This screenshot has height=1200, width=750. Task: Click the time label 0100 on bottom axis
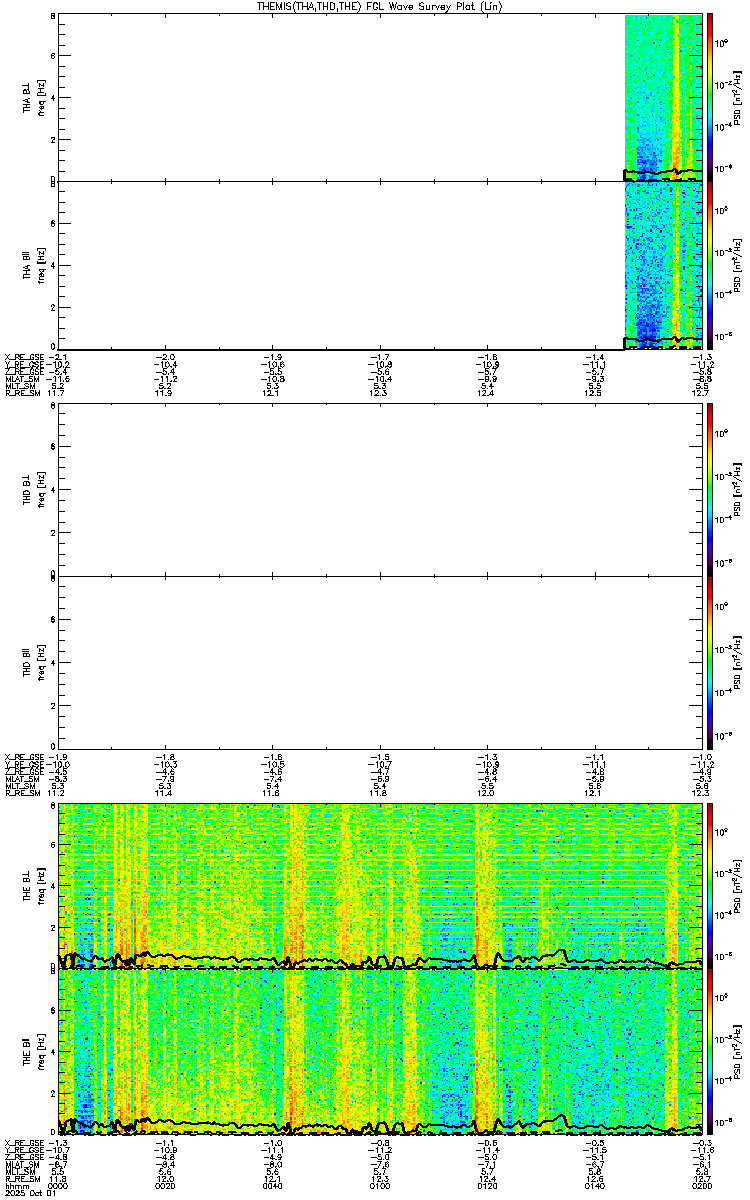click(x=381, y=1186)
